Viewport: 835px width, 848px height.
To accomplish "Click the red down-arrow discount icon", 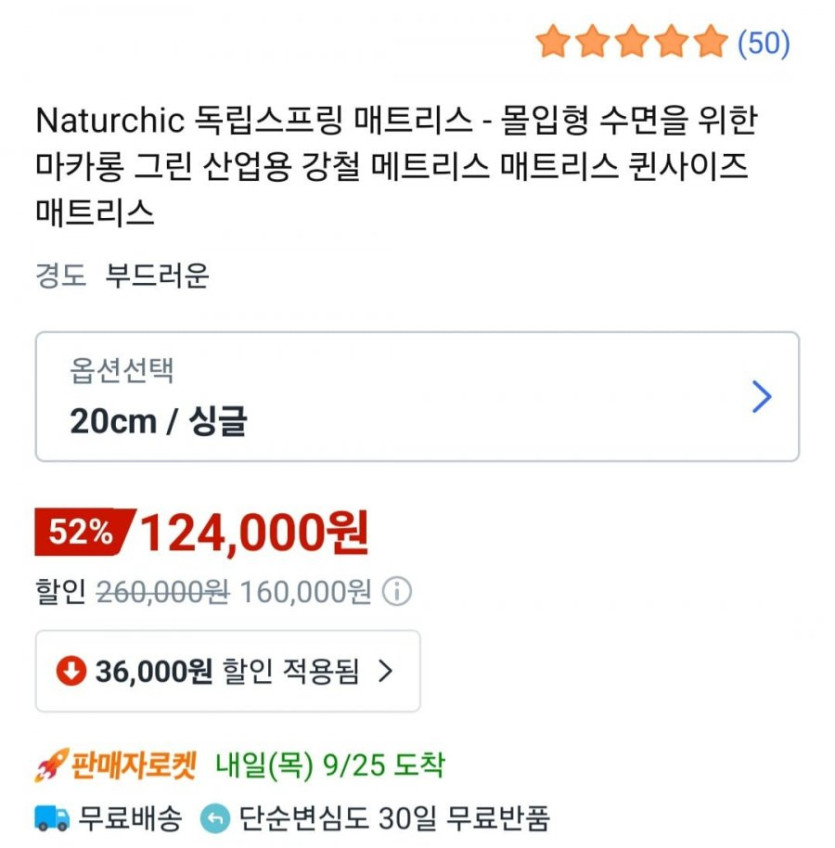I will point(71,671).
